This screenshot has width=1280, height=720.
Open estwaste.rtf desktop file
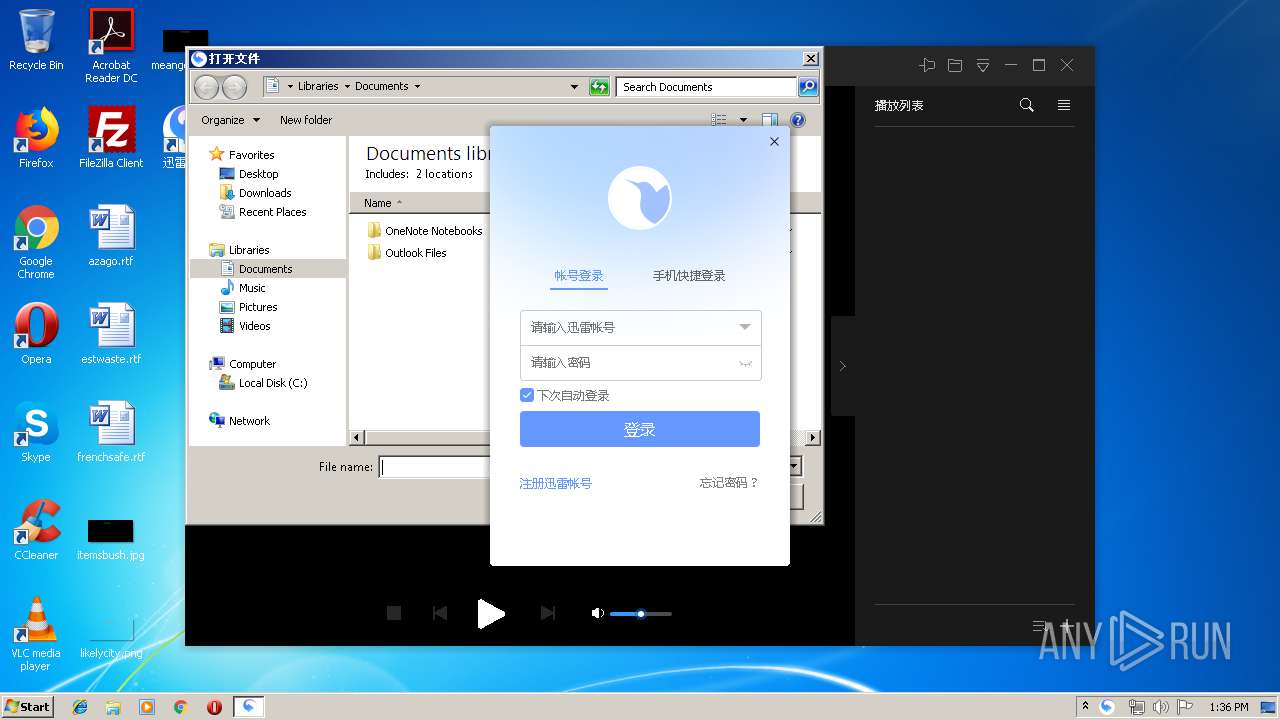tap(111, 334)
